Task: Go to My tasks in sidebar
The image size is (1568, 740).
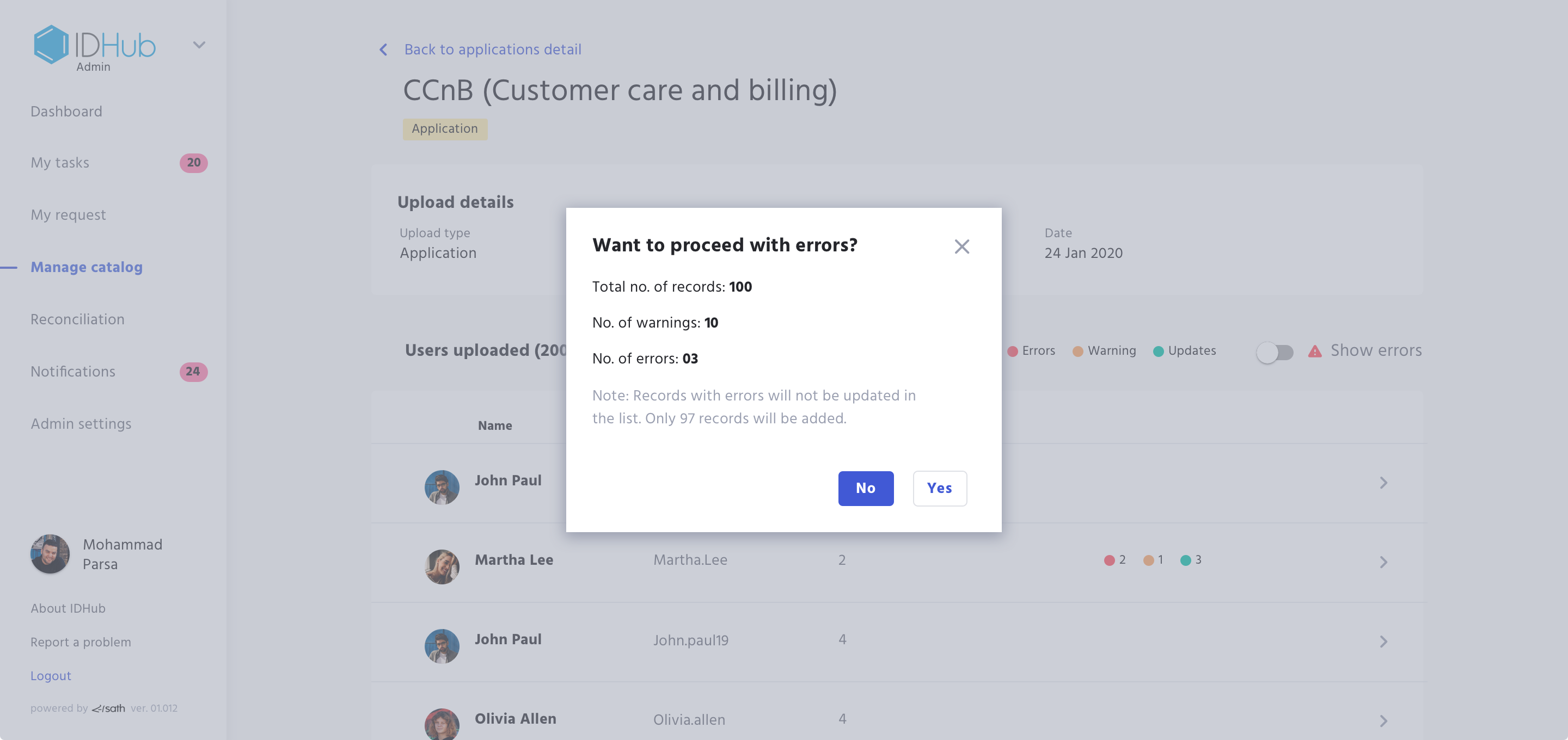Action: point(60,163)
